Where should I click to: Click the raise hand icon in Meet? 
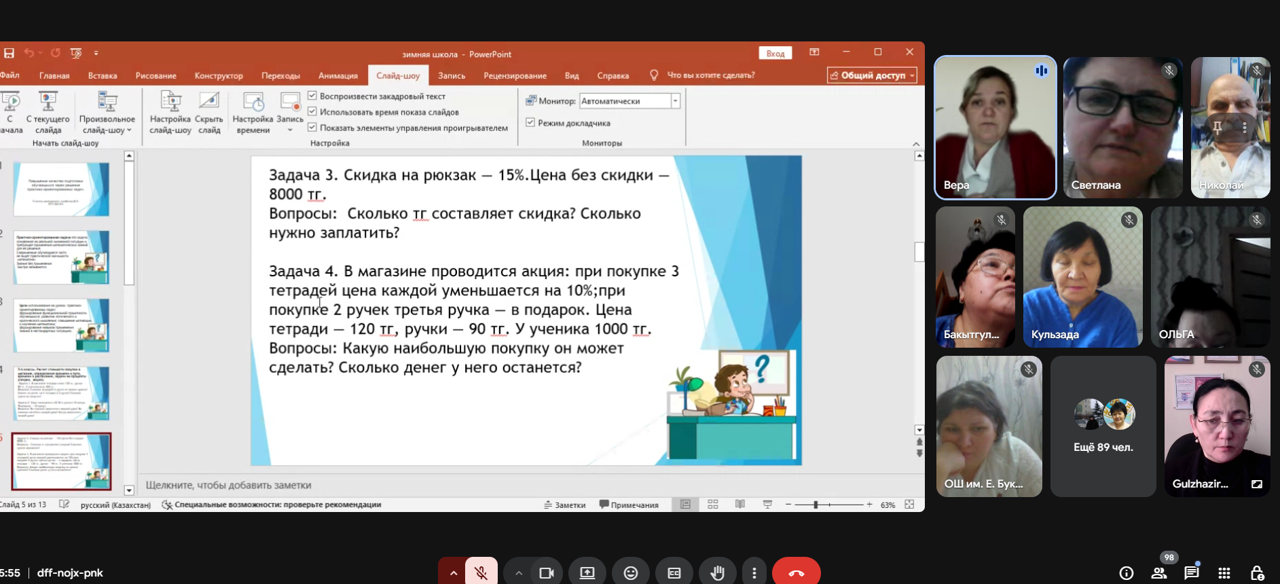(717, 573)
